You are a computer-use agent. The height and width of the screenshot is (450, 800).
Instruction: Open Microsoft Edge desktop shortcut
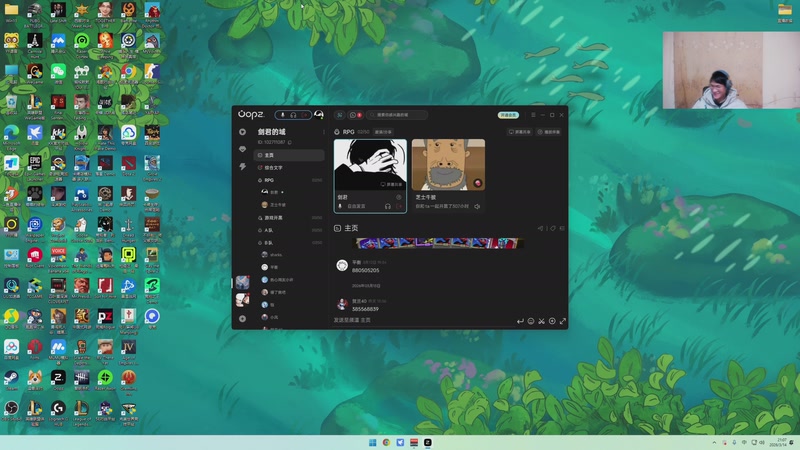11,135
